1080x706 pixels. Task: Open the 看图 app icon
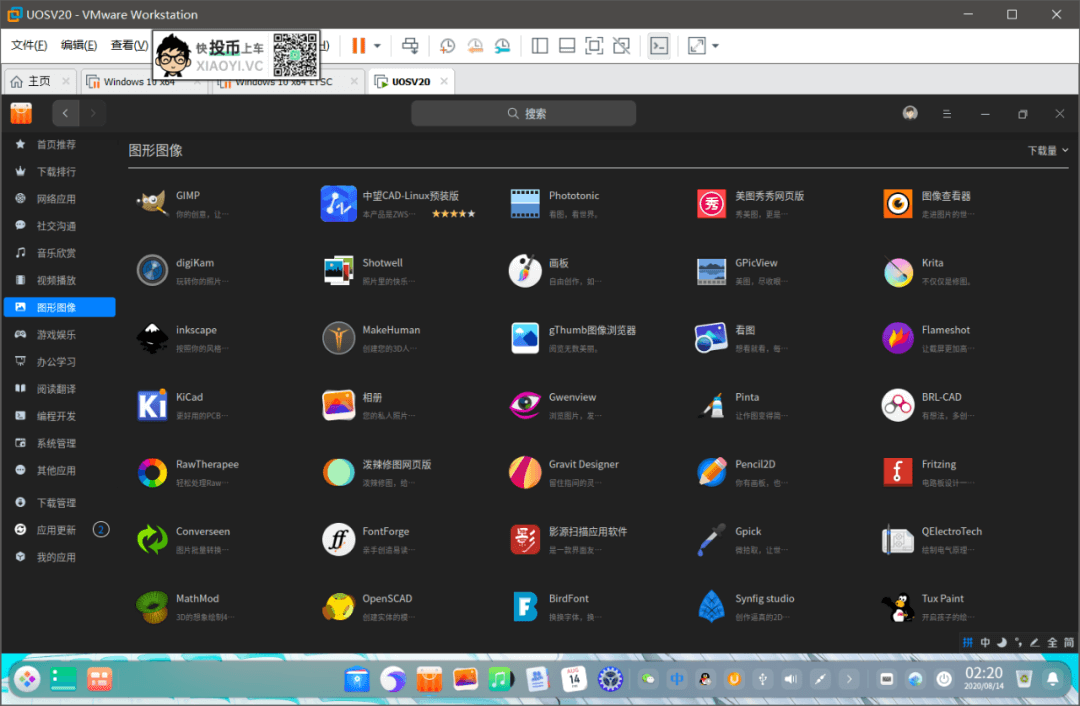tap(712, 338)
